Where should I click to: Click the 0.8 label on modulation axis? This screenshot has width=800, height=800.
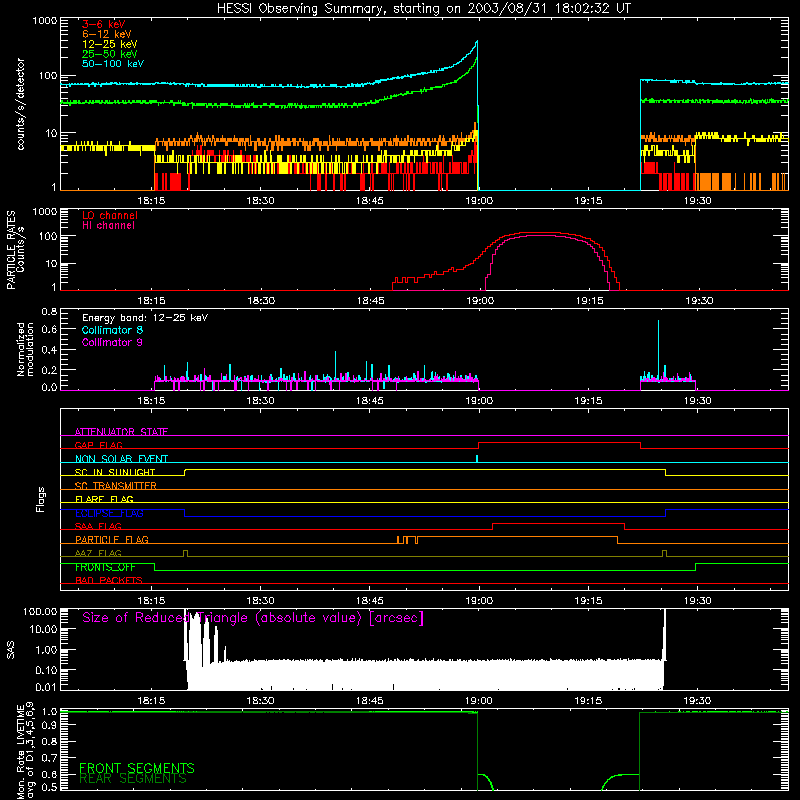click(x=49, y=311)
